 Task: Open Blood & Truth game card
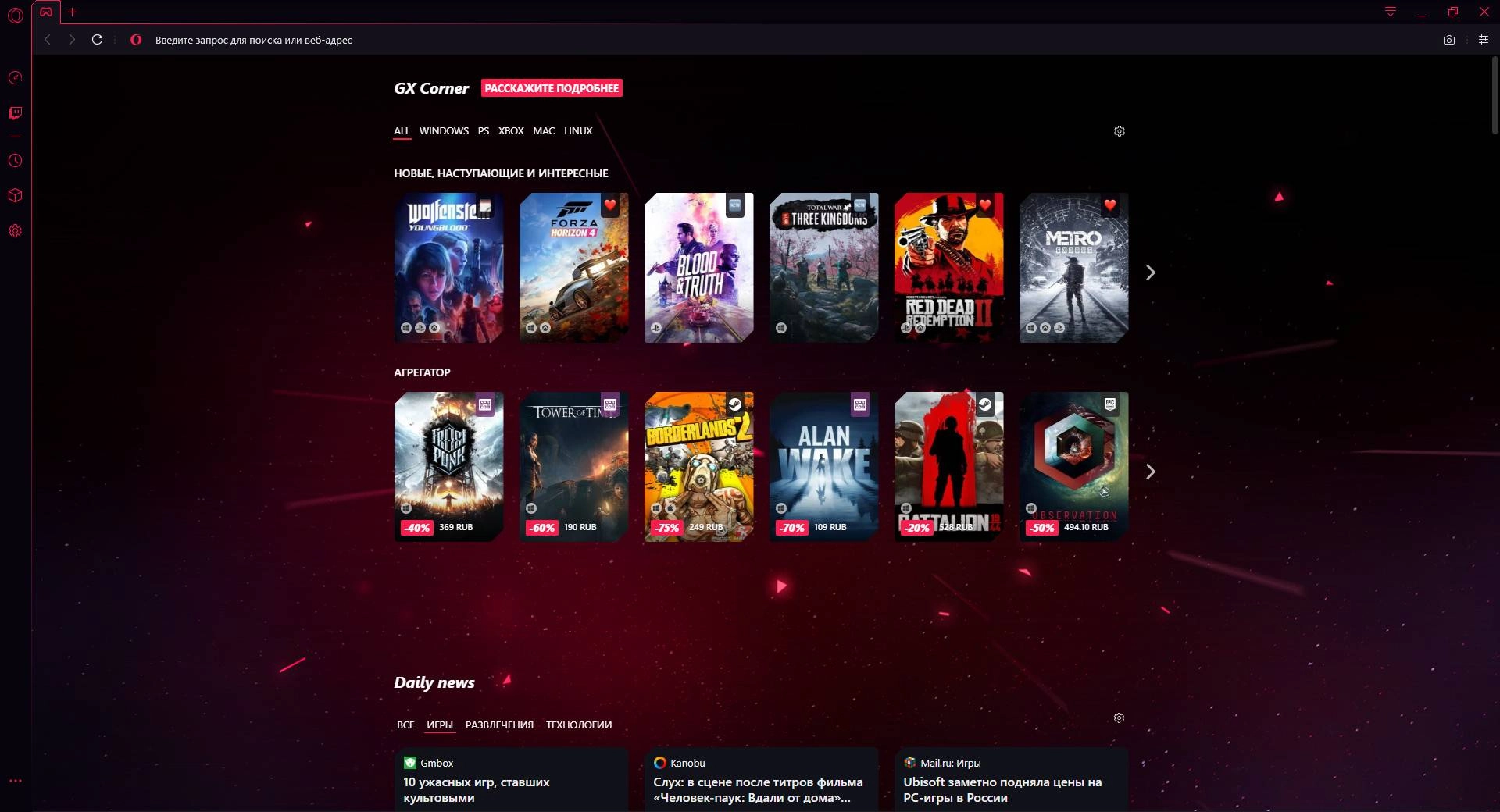click(698, 268)
